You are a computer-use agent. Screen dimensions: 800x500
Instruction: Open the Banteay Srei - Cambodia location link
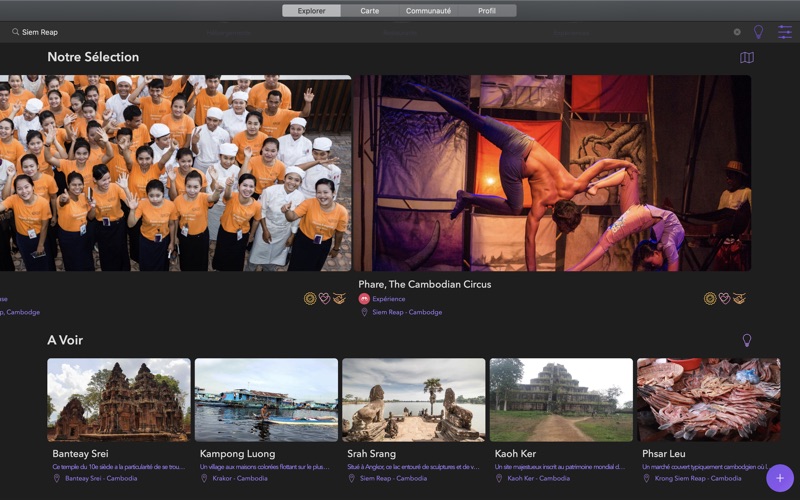101,479
